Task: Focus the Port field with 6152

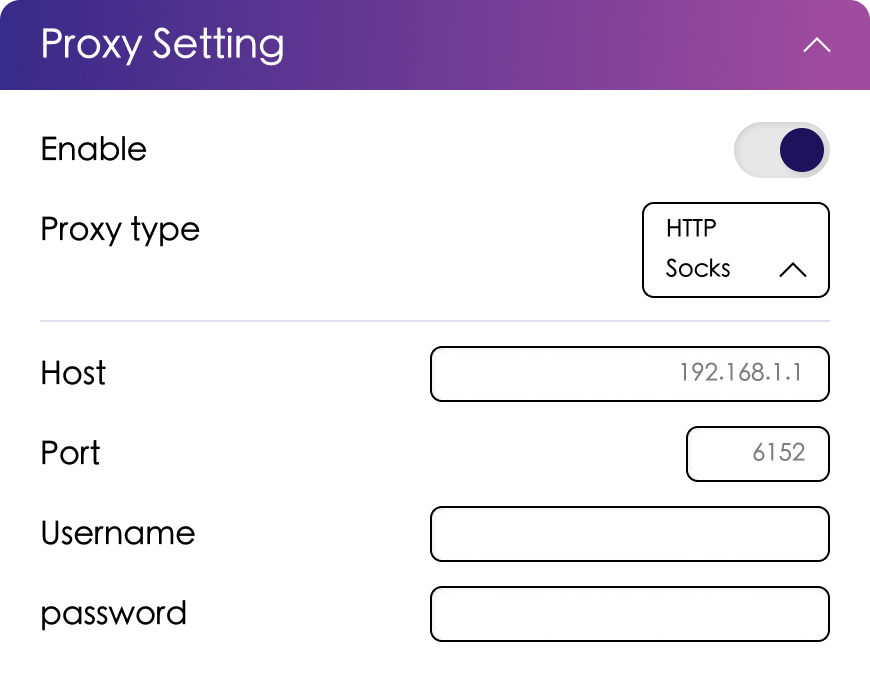Action: coord(757,454)
